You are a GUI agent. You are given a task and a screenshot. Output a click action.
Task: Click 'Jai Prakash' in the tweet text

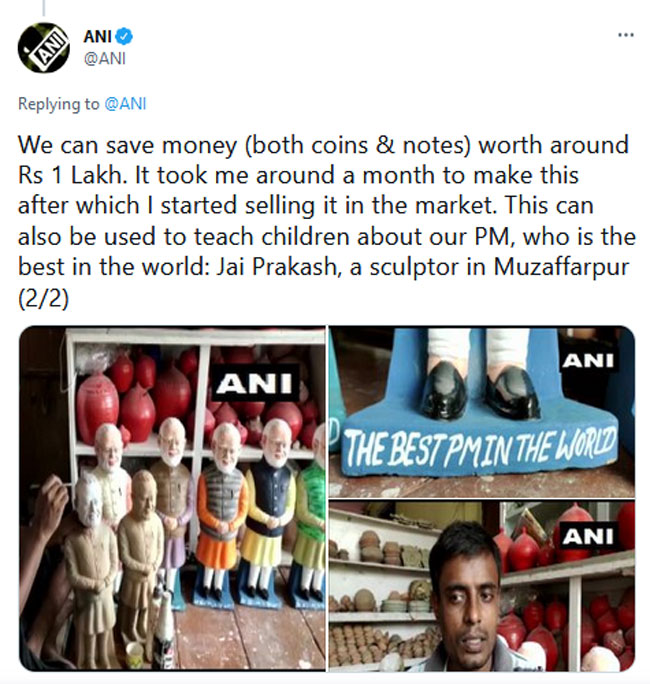pyautogui.click(x=278, y=267)
